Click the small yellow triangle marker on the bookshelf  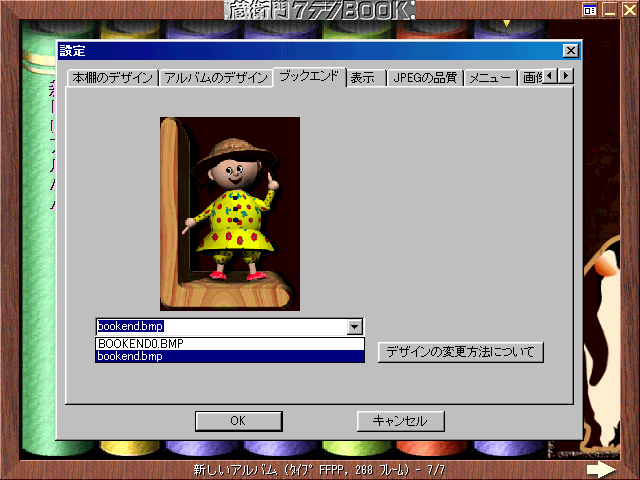[x=507, y=24]
